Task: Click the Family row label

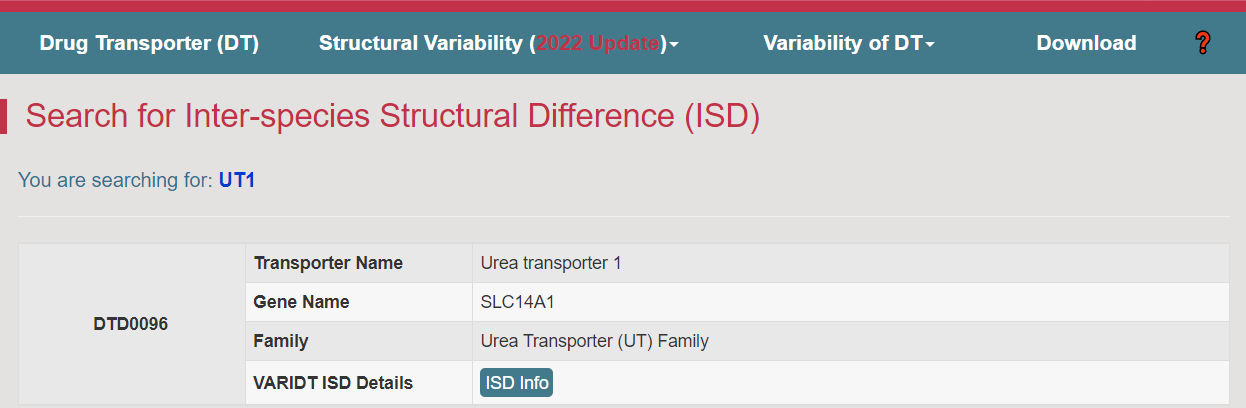Action: pyautogui.click(x=281, y=341)
